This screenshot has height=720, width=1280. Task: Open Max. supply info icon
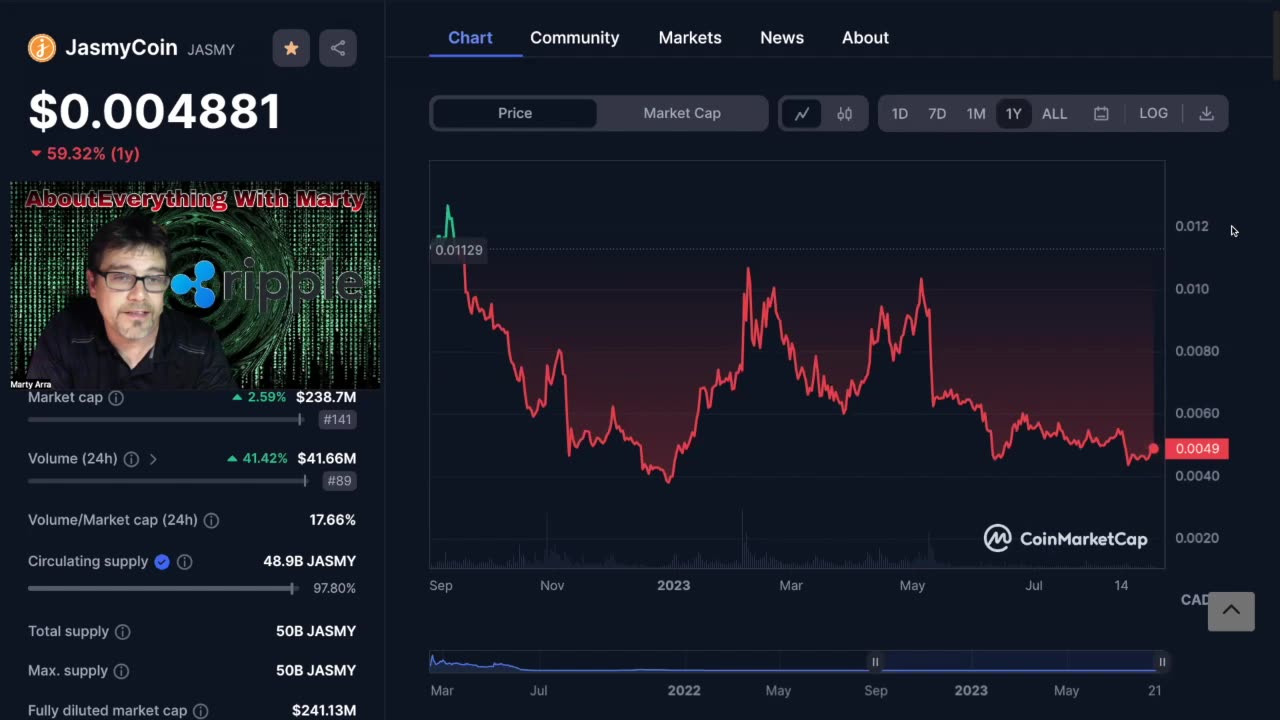(121, 671)
